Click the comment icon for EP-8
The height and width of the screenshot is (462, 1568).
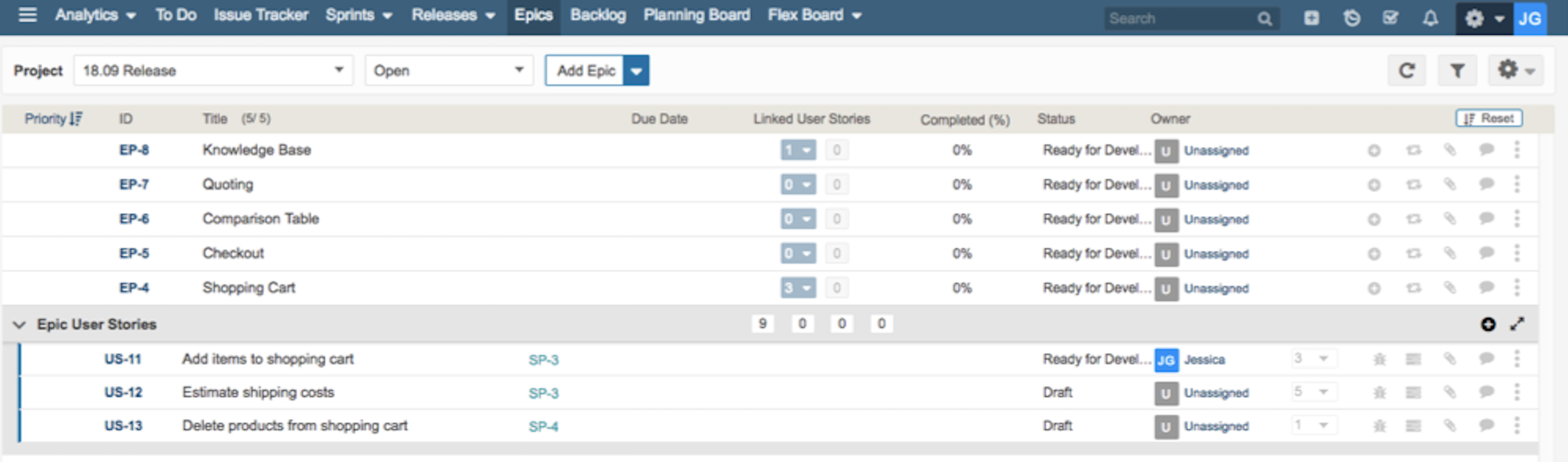1486,150
